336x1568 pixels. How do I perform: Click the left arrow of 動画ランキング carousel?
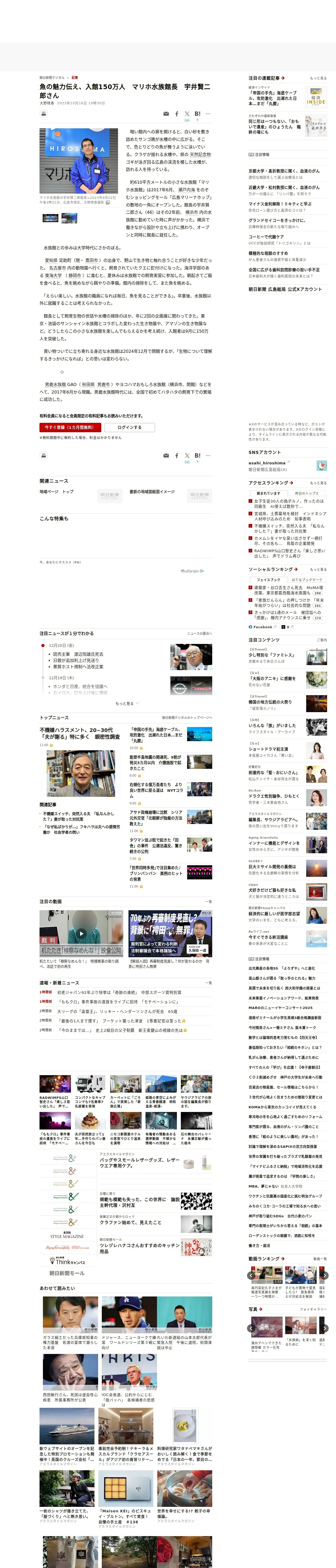252,1275
